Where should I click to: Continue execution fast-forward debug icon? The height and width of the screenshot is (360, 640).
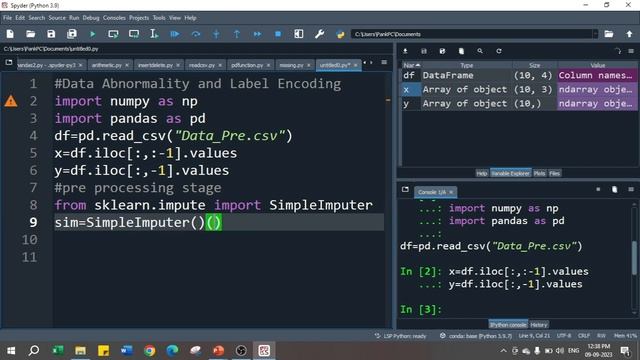tap(257, 34)
